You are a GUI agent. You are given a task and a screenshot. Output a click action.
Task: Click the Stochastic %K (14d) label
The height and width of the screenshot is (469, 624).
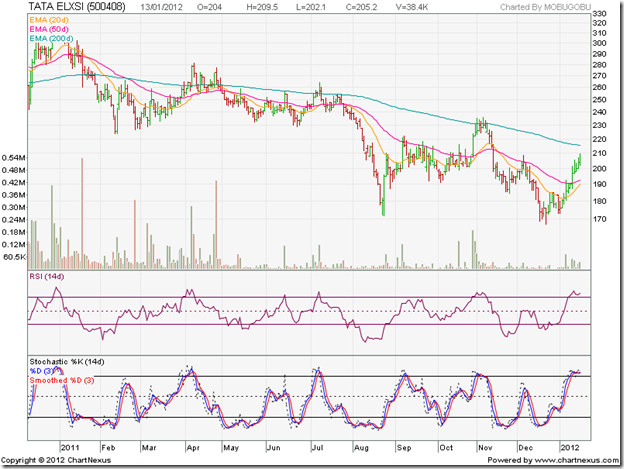[66, 359]
